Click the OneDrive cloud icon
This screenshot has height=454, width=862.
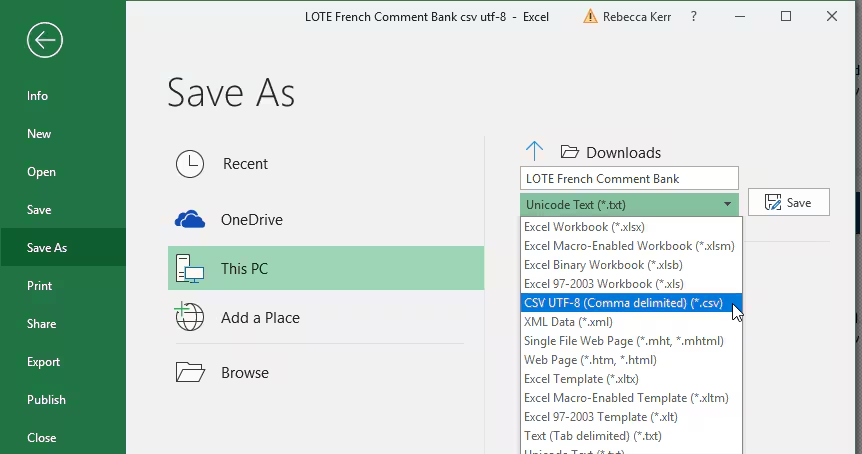pos(190,219)
